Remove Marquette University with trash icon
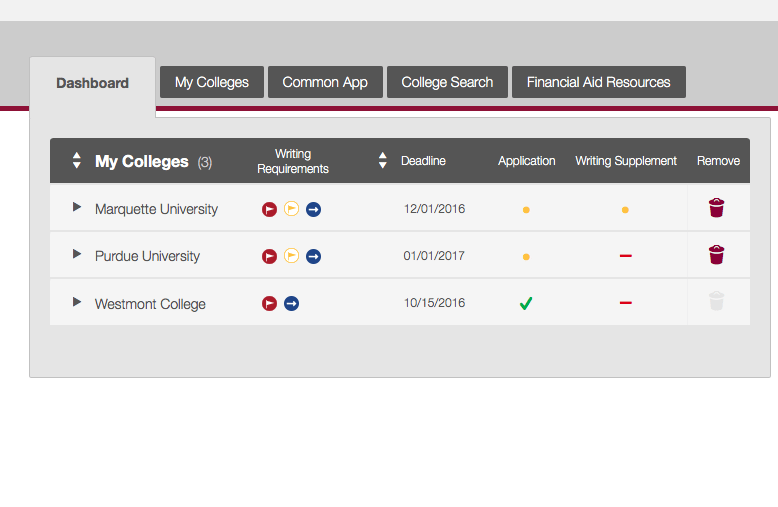The image size is (778, 507). (716, 208)
